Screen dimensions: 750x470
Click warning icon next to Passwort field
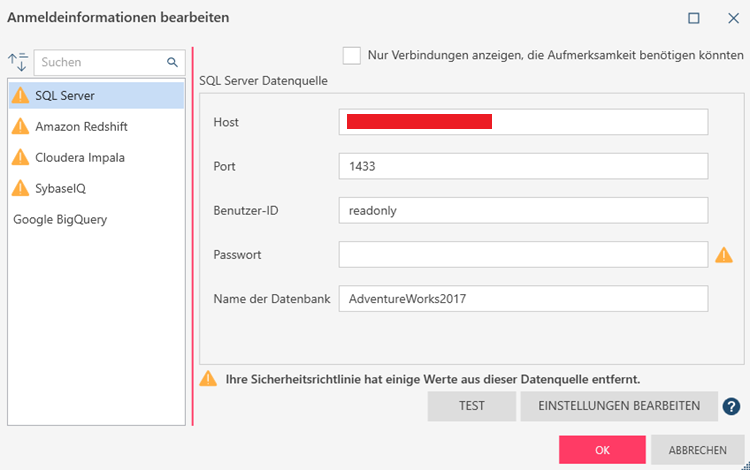click(724, 255)
